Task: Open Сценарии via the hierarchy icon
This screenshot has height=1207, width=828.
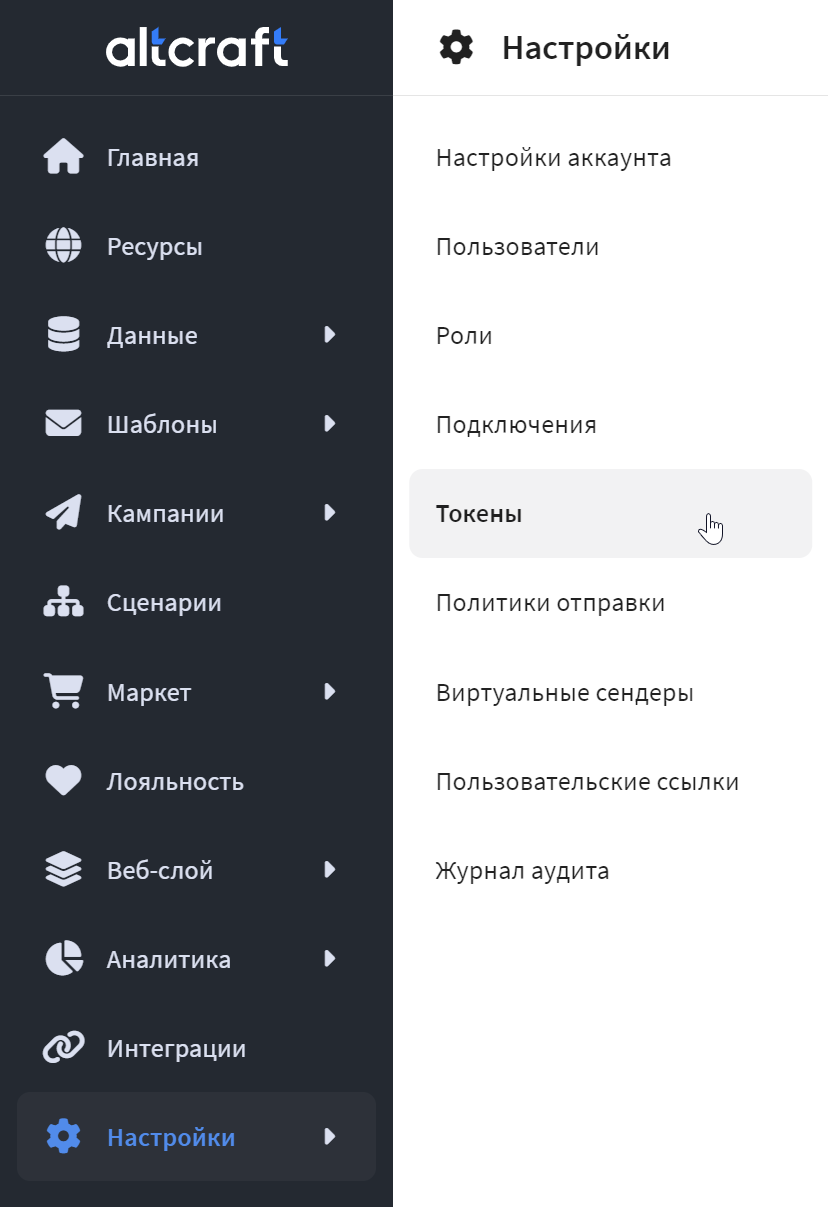Action: (x=63, y=602)
